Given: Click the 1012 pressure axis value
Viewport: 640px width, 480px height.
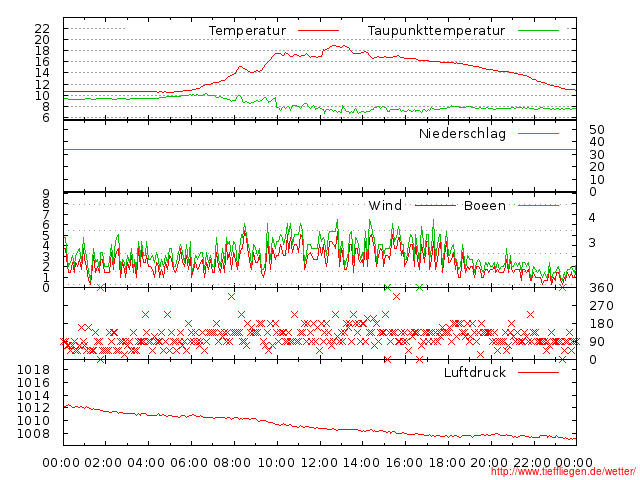Looking at the screenshot, I should pos(33,408).
